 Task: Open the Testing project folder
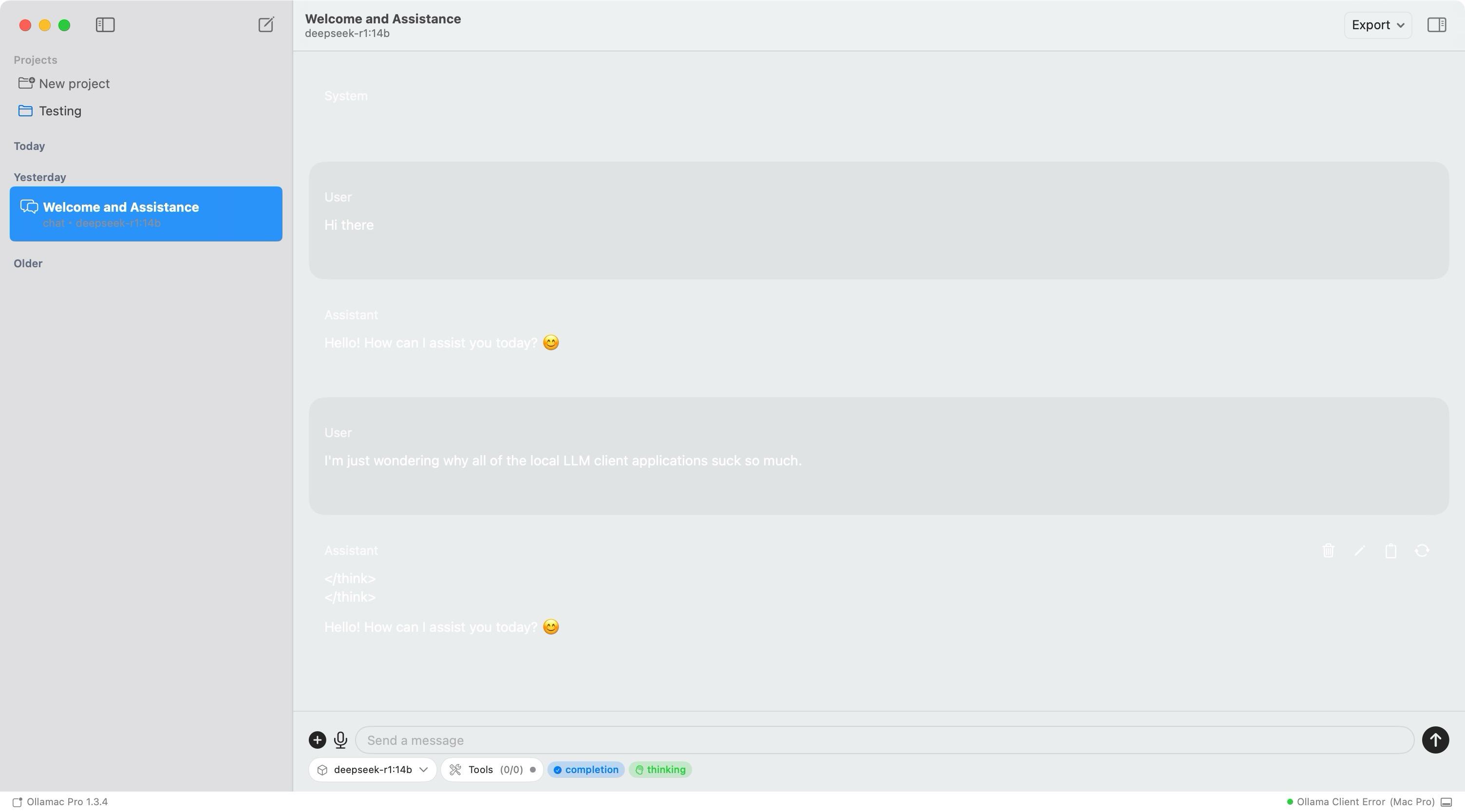tap(50, 111)
